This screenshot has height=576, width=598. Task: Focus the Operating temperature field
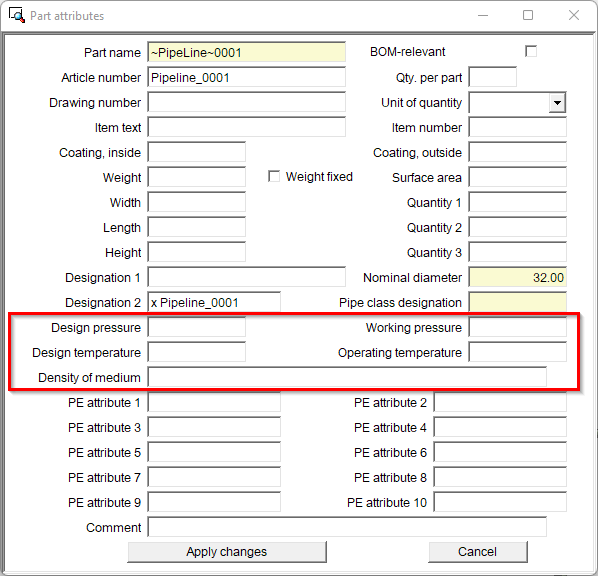tap(518, 352)
